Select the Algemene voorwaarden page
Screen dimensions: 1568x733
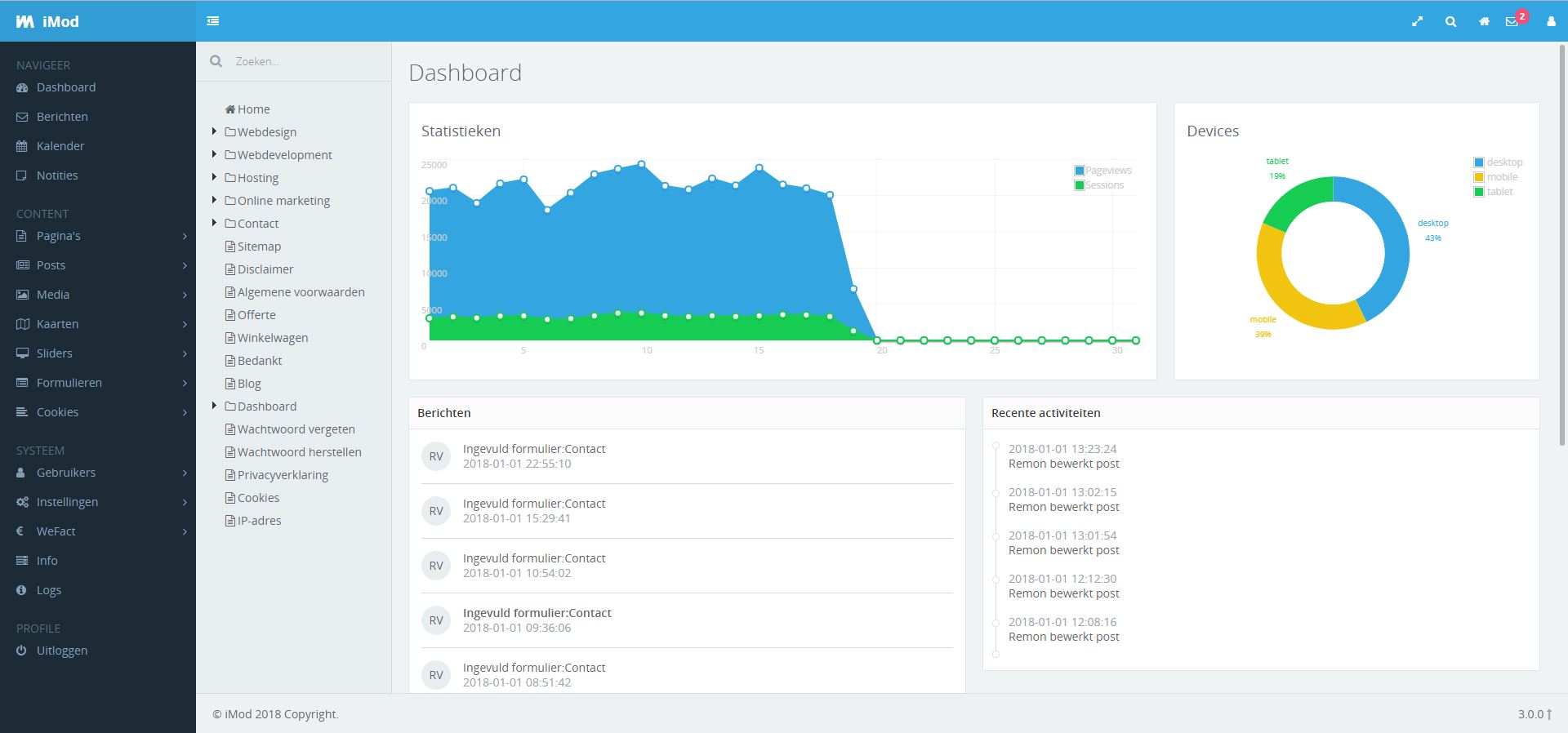tap(295, 292)
